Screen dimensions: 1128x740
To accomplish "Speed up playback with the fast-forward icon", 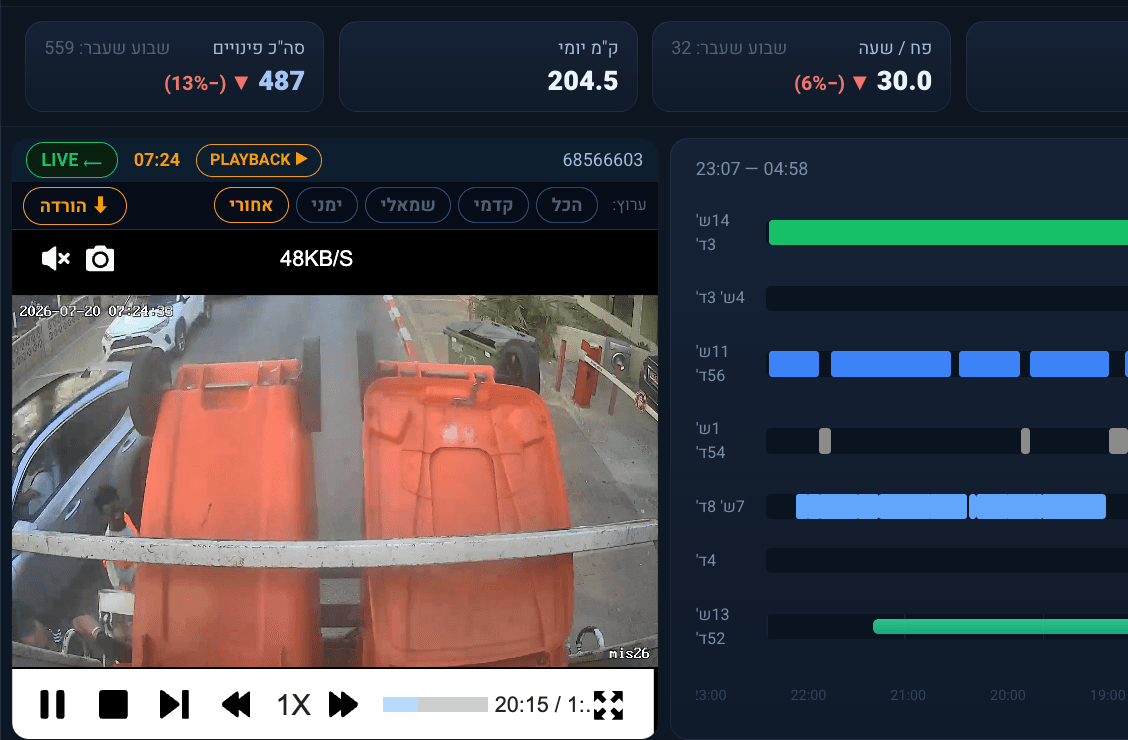I will [x=343, y=704].
